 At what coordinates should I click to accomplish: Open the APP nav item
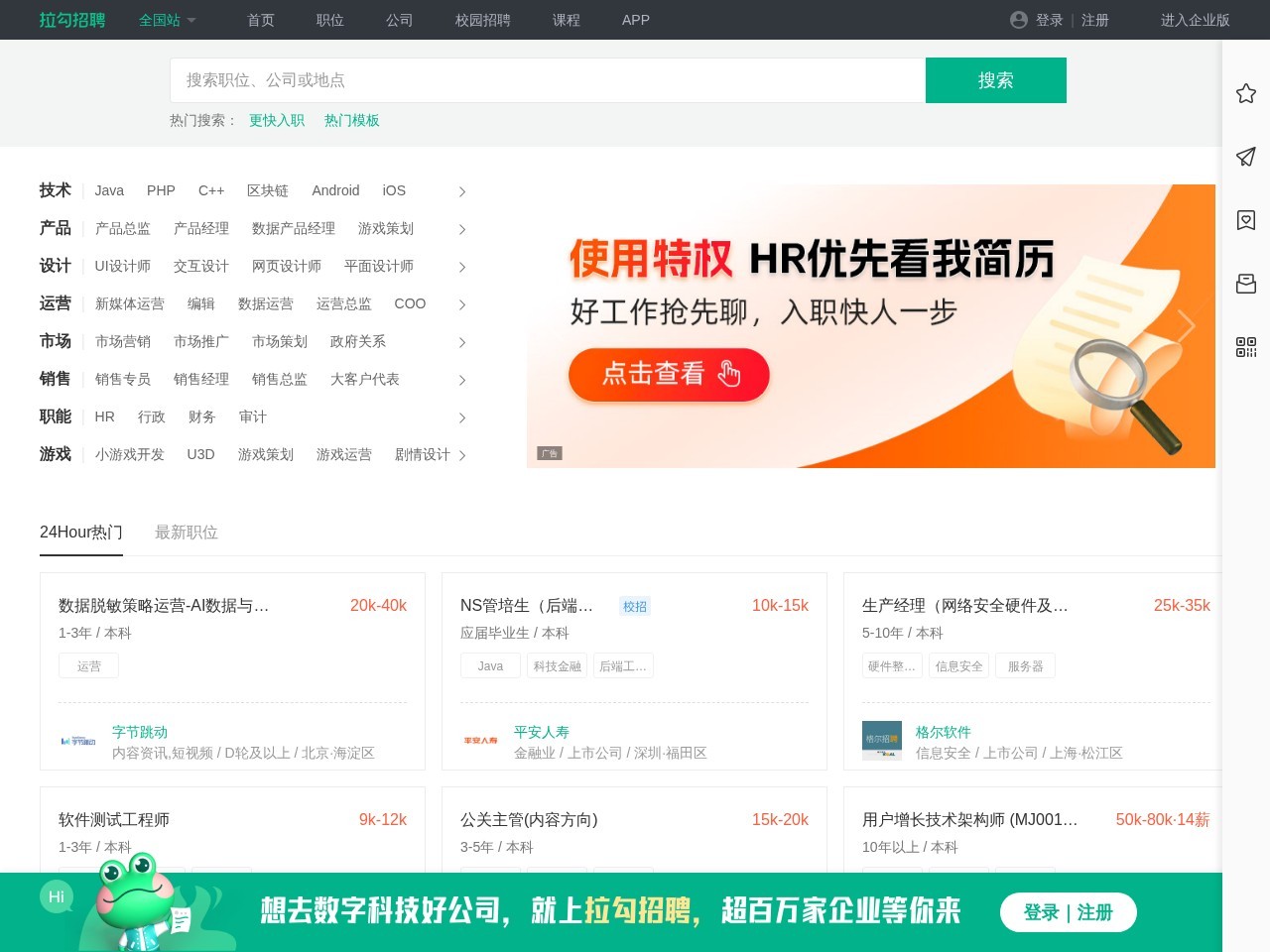636,20
